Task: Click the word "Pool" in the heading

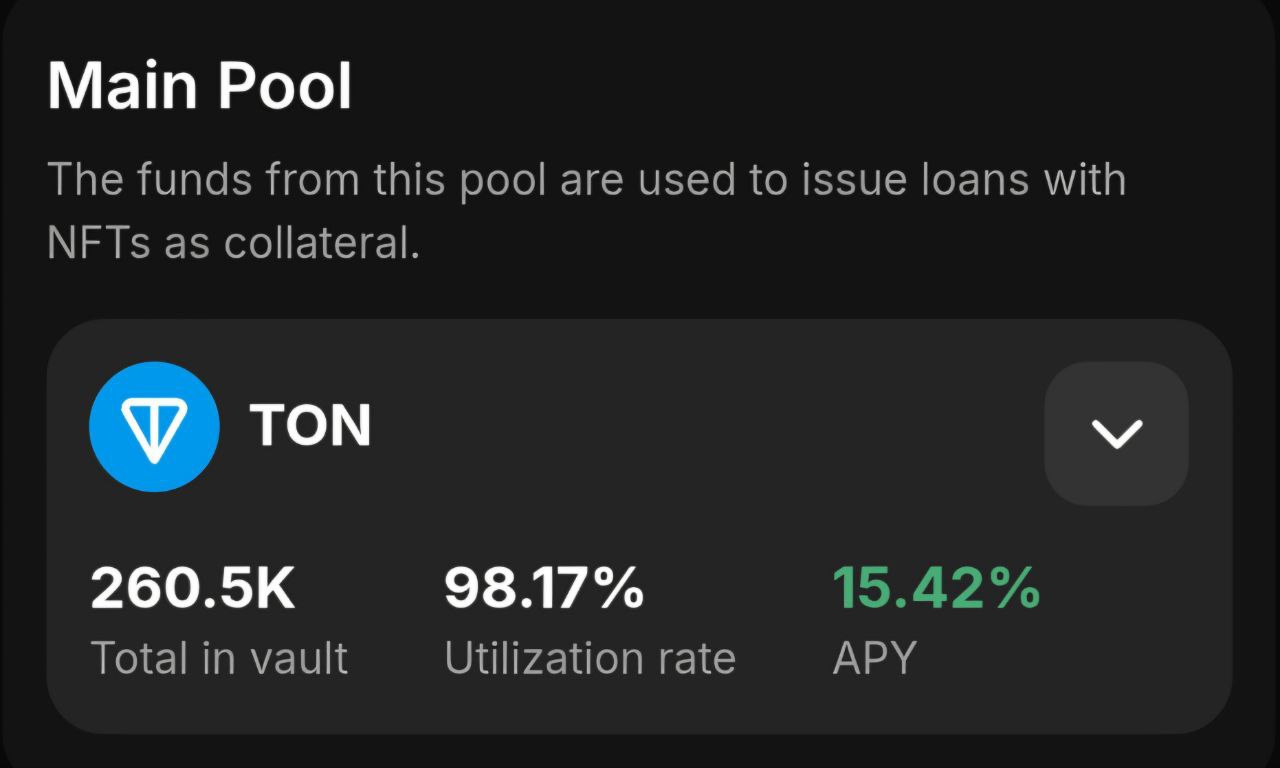Action: coord(285,86)
